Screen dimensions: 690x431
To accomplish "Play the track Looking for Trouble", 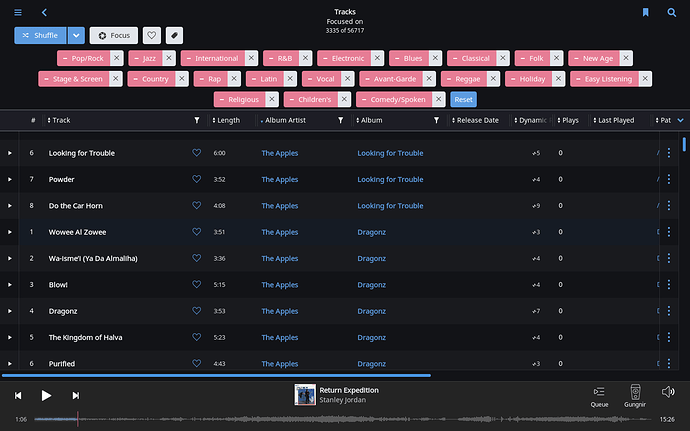I will coord(10,153).
